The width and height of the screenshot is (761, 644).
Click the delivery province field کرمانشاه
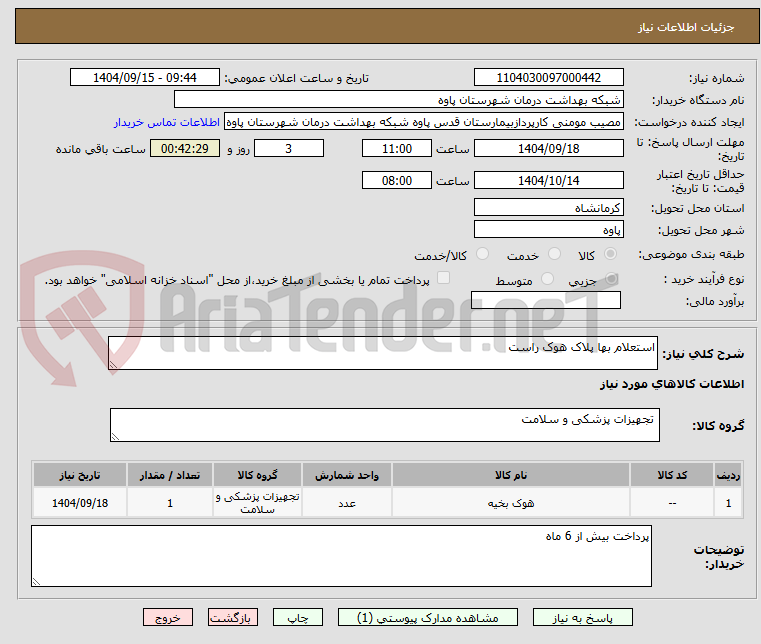(548, 208)
